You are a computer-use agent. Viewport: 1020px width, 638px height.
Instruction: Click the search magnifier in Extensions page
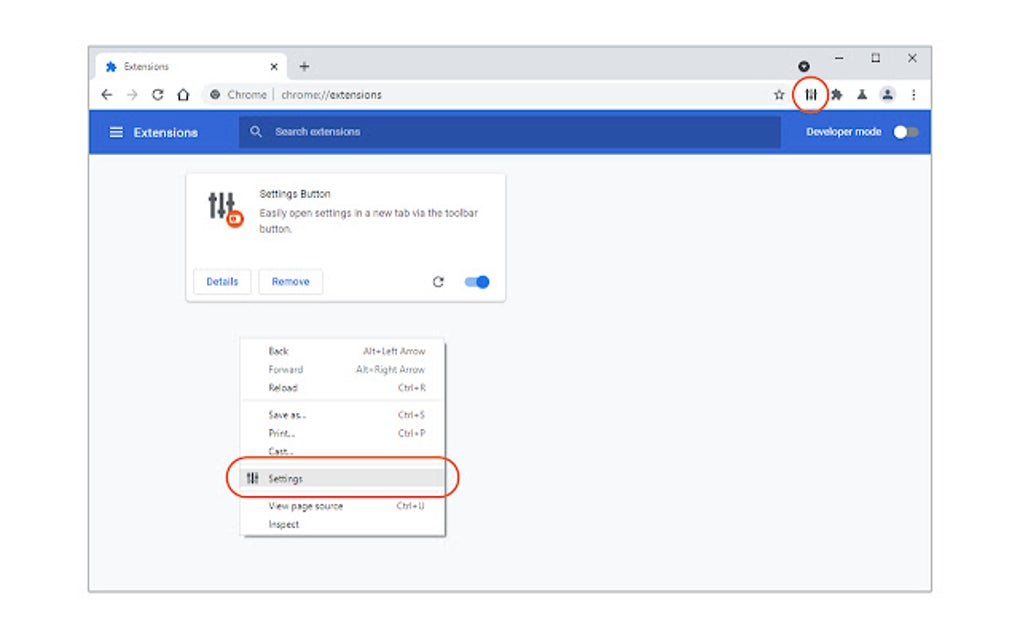tap(257, 131)
